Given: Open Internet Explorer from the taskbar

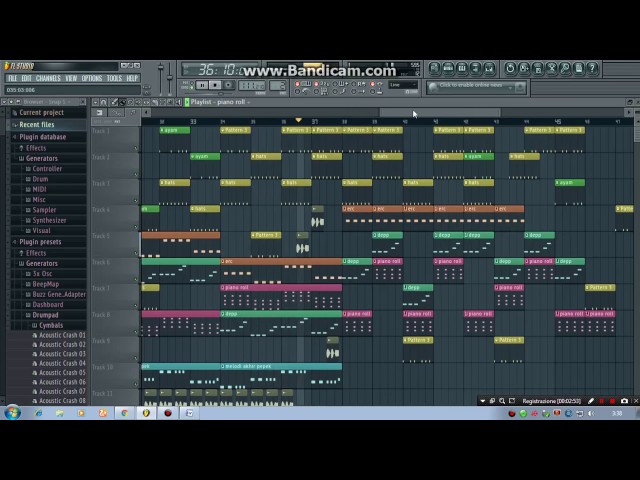Looking at the screenshot, I should [38, 413].
